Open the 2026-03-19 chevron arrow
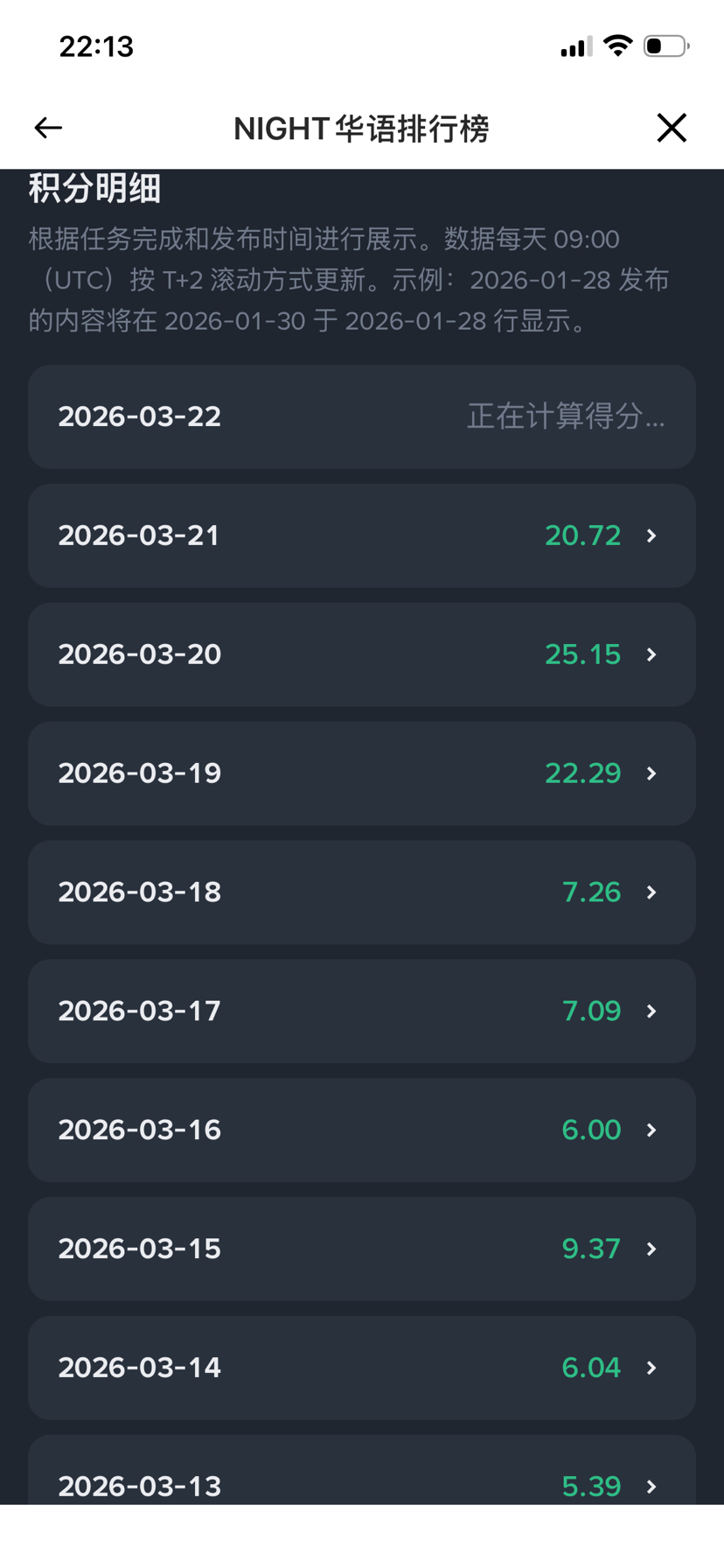Viewport: 724px width, 1568px height. pos(651,773)
